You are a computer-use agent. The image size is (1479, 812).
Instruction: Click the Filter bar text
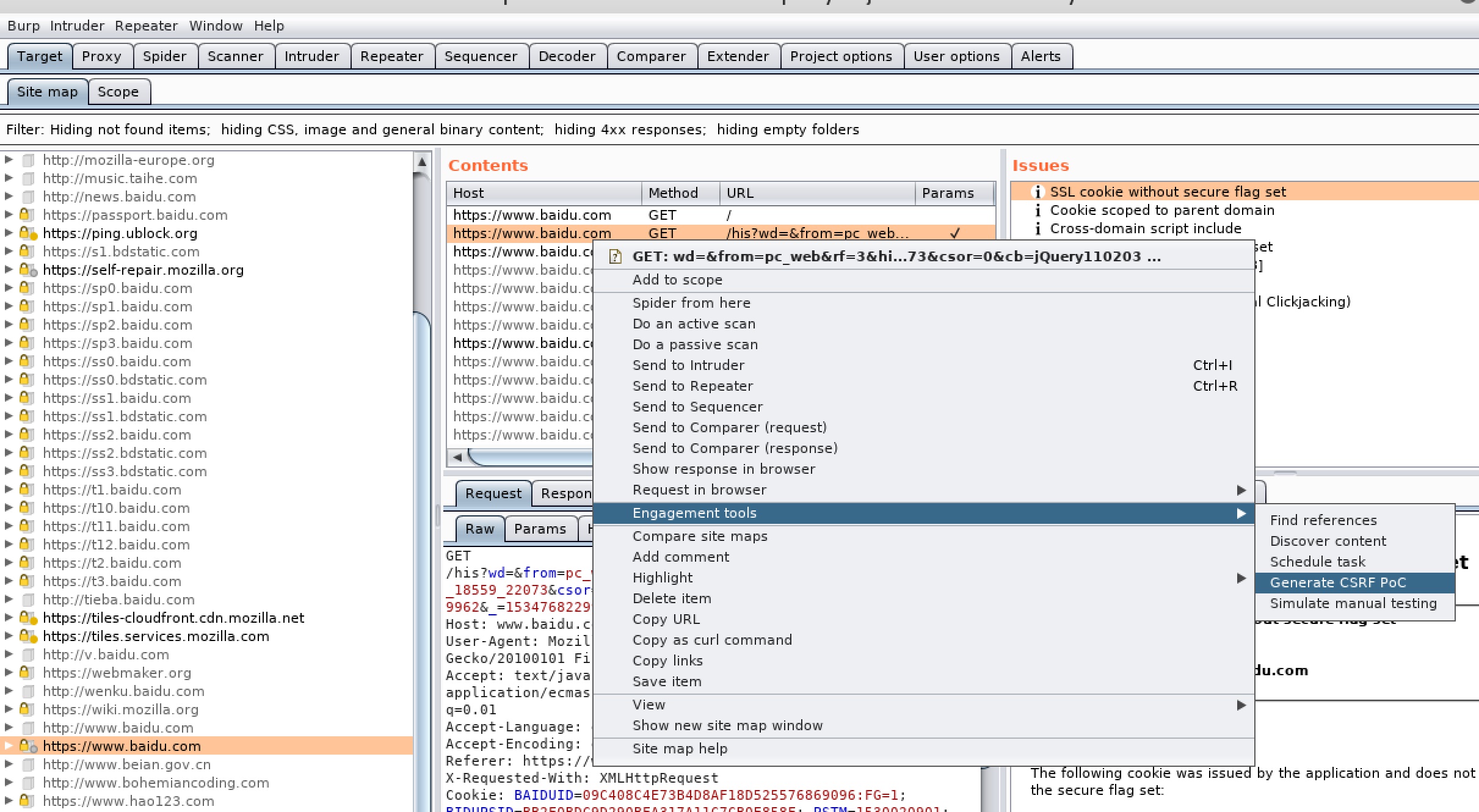[x=432, y=129]
